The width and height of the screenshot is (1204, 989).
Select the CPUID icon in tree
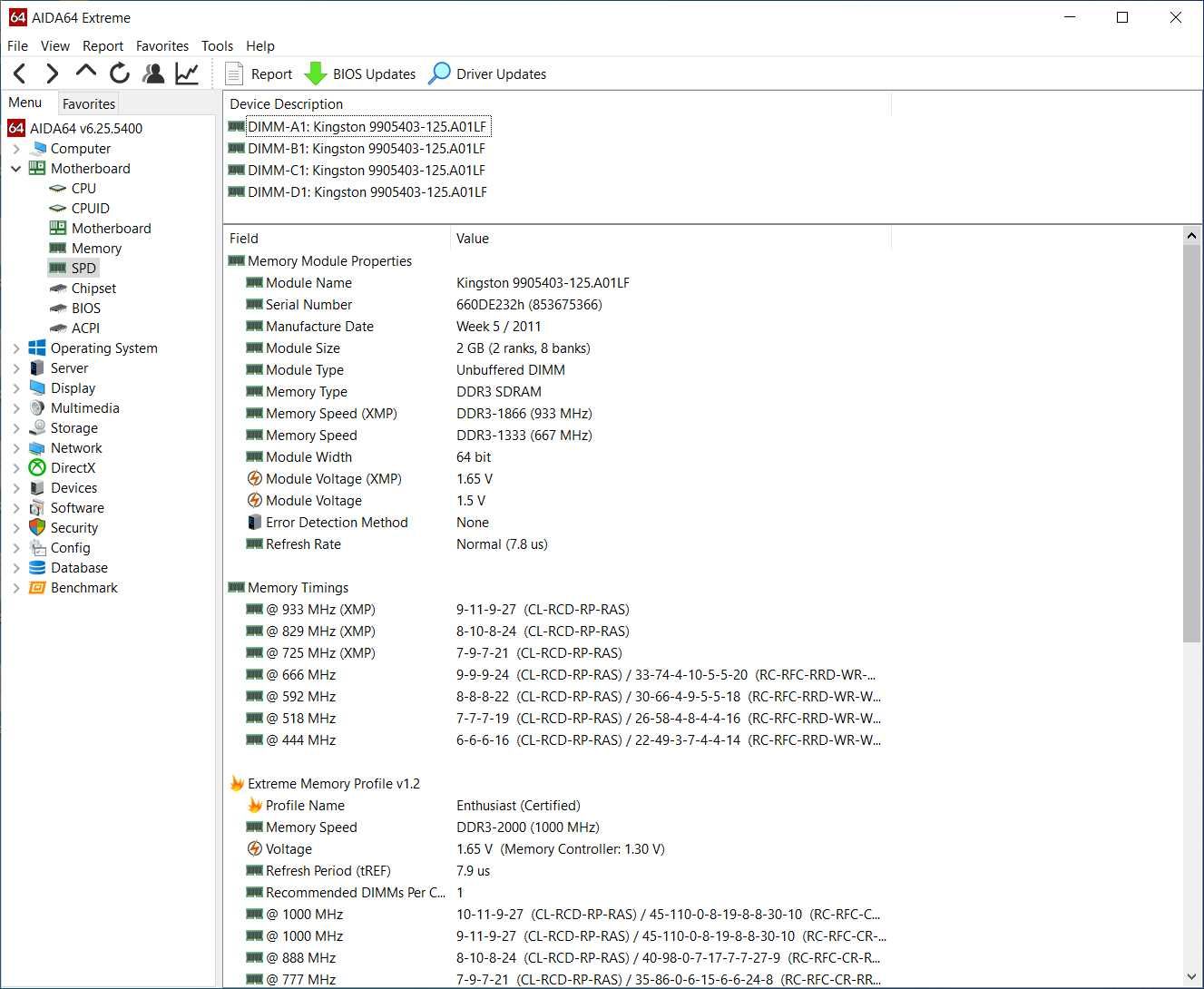[x=58, y=209]
